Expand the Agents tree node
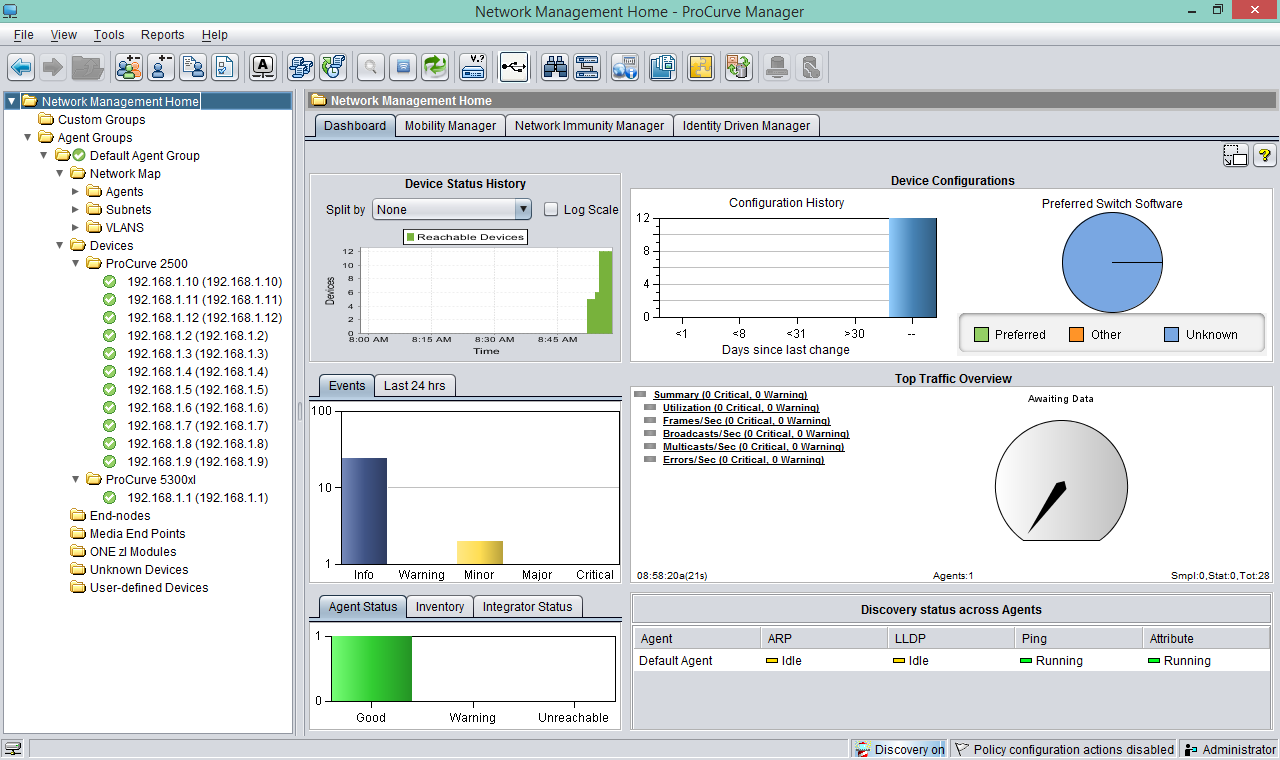 pos(73,191)
